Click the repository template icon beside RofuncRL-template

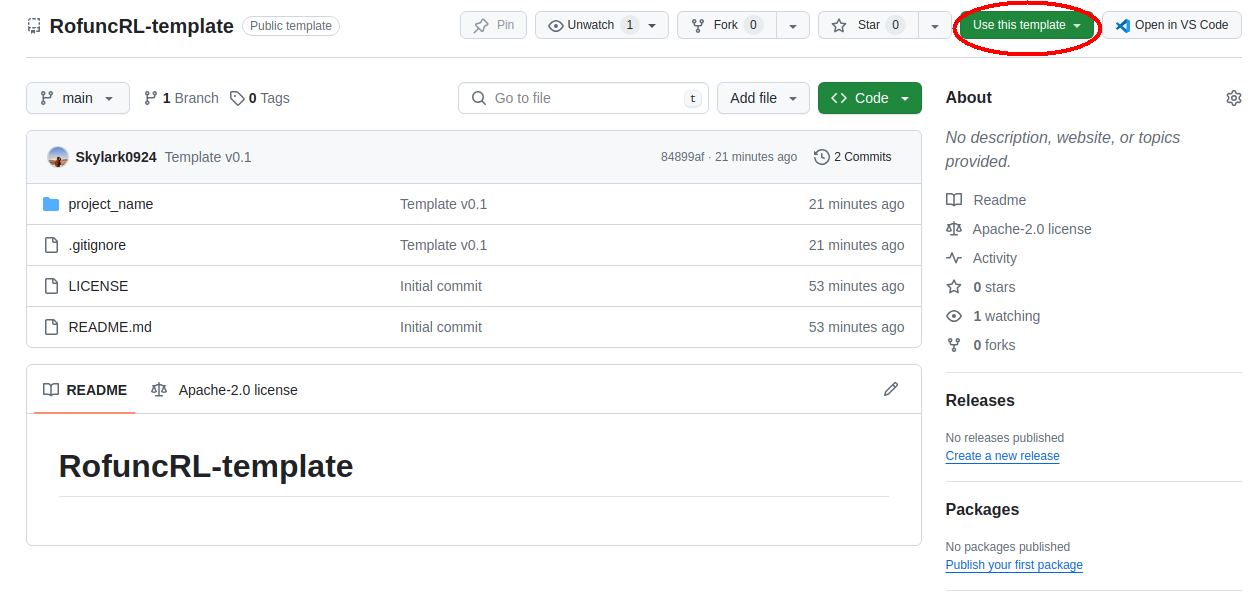(x=34, y=26)
